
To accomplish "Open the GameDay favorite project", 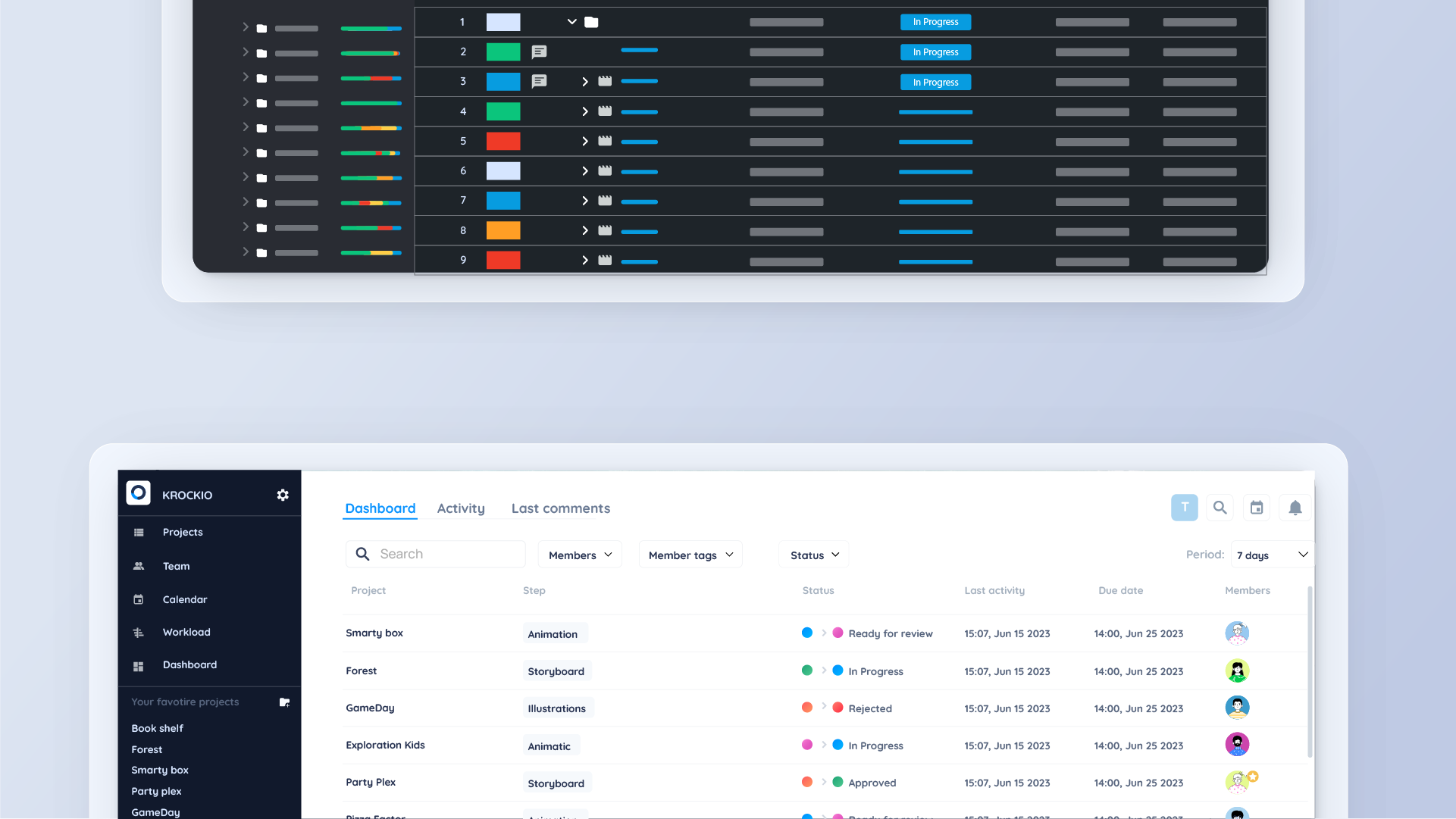I will coord(155,812).
